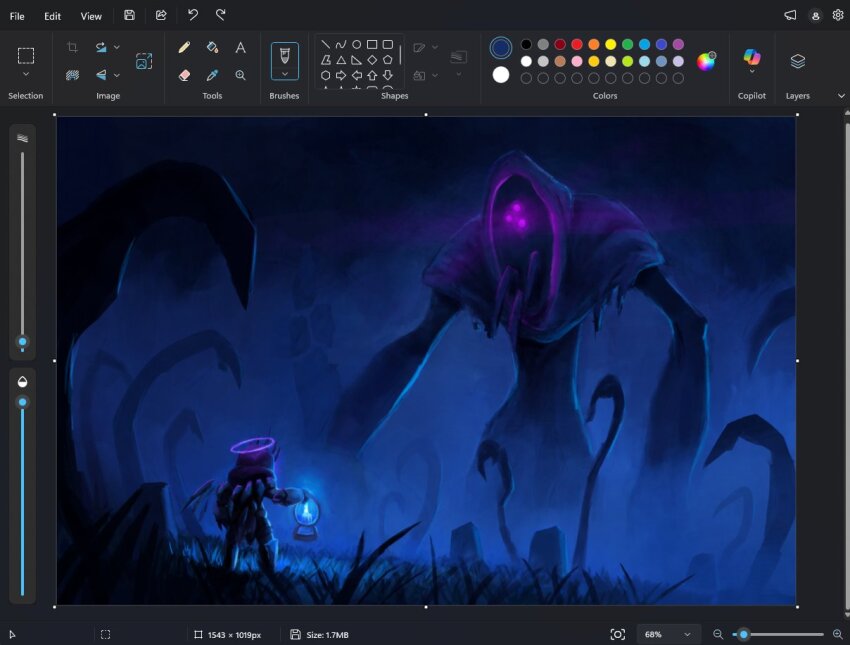850x645 pixels.
Task: Open the 68% zoom level dropdown
Action: (x=668, y=634)
